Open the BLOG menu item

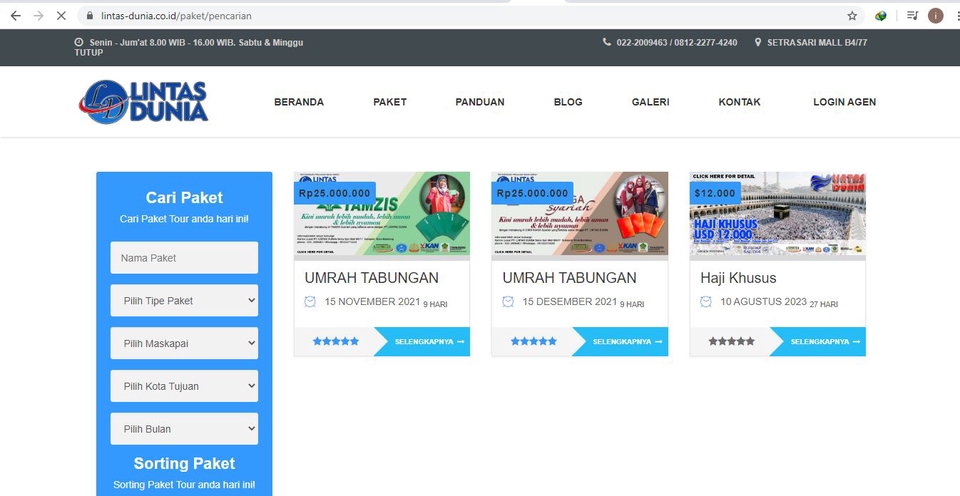[568, 102]
